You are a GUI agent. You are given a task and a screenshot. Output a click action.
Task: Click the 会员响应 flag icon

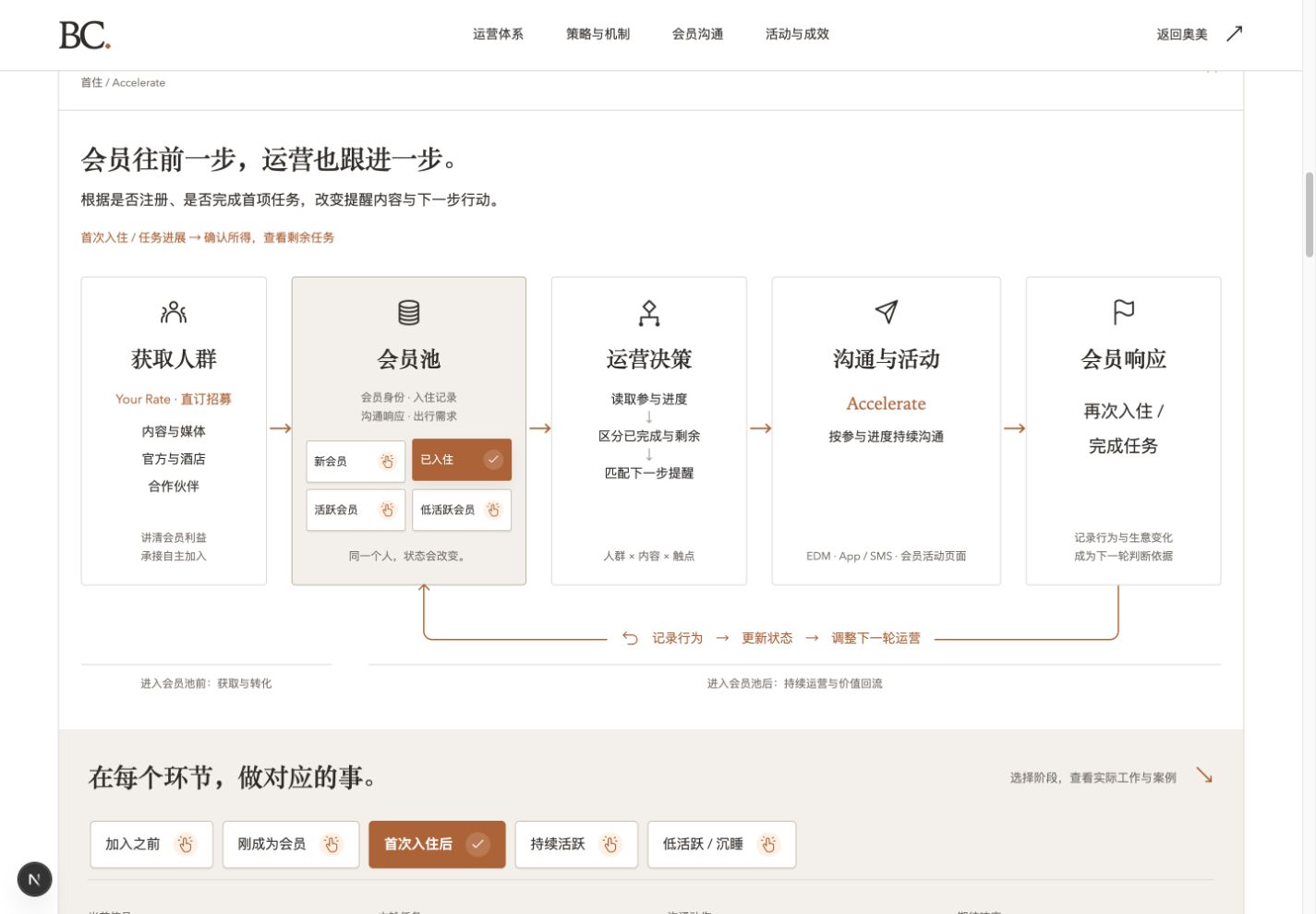(x=1124, y=312)
